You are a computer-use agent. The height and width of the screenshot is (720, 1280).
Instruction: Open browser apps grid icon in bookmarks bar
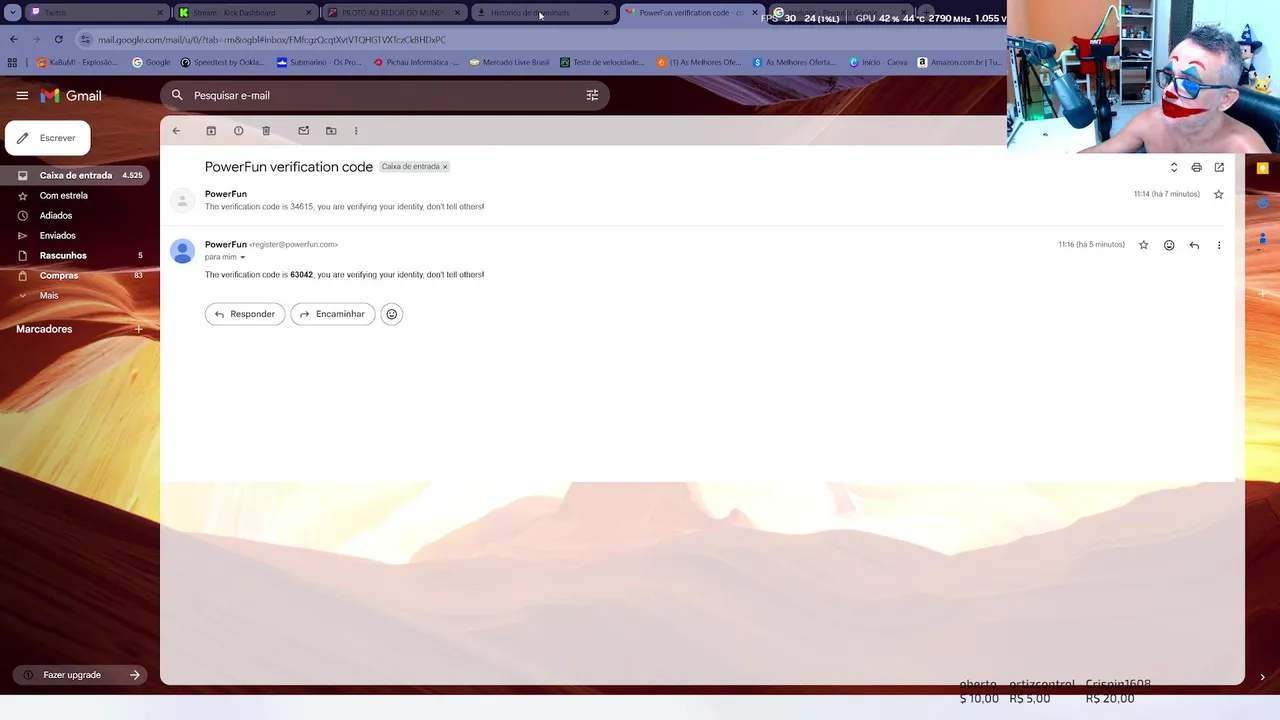pos(12,62)
